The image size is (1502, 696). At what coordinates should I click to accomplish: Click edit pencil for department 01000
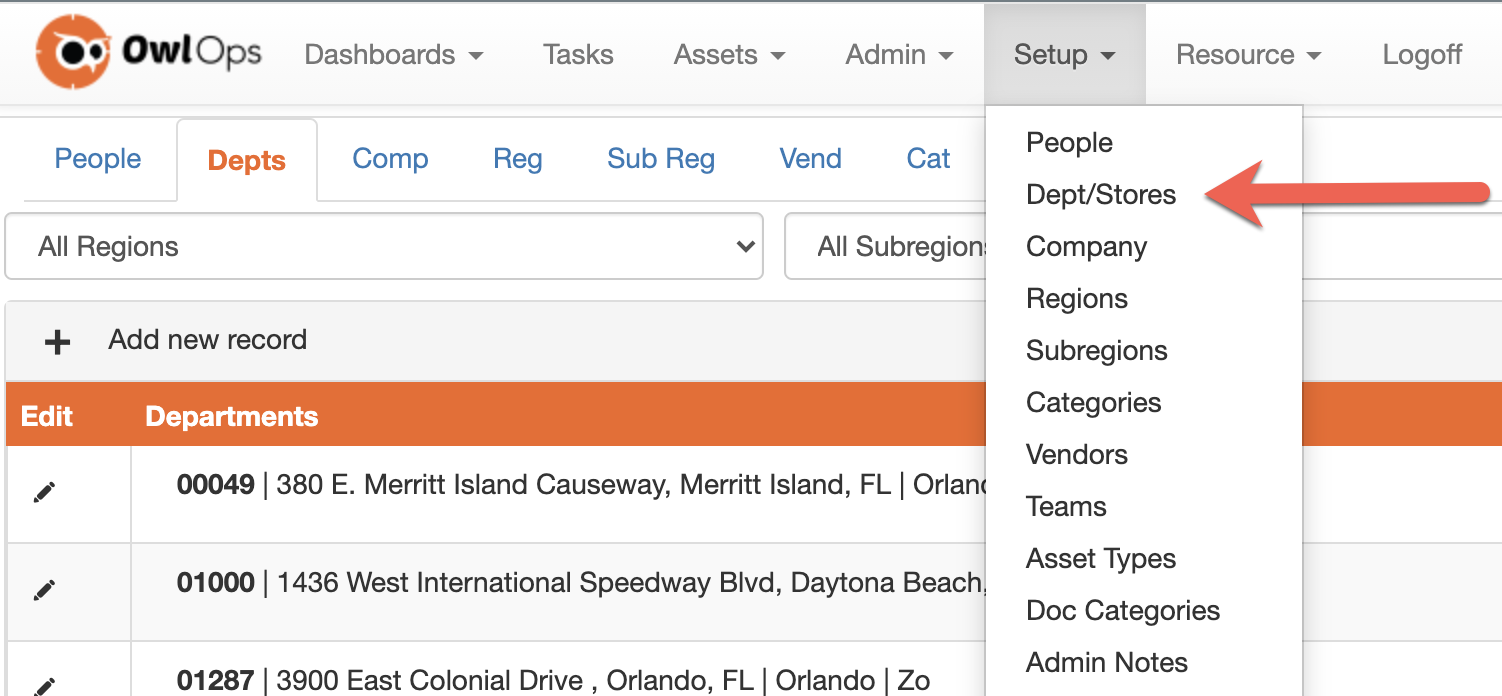44,590
